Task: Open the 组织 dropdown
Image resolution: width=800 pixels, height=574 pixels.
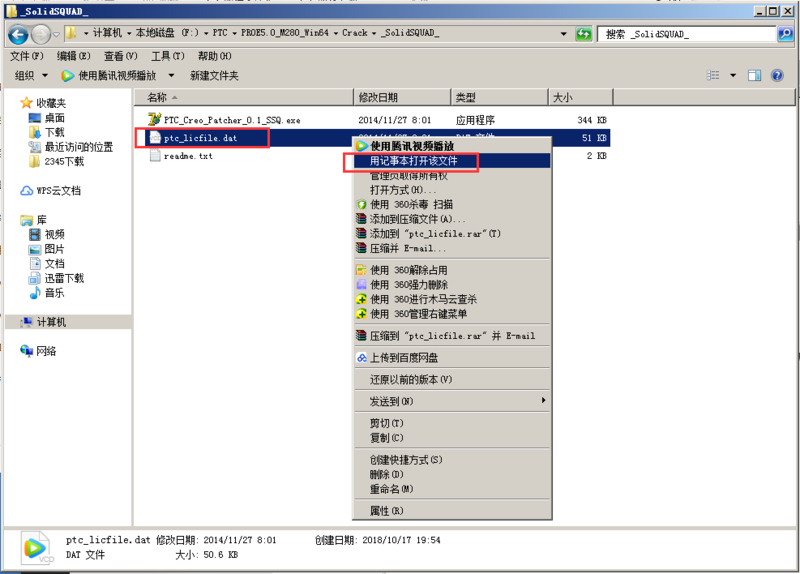Action: (31, 76)
